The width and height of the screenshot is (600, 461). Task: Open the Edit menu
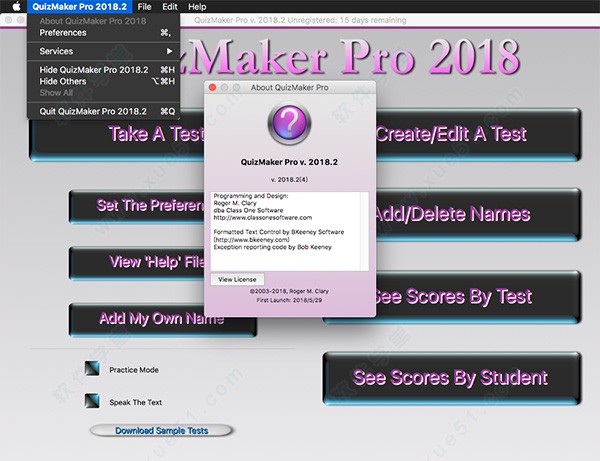pos(170,7)
